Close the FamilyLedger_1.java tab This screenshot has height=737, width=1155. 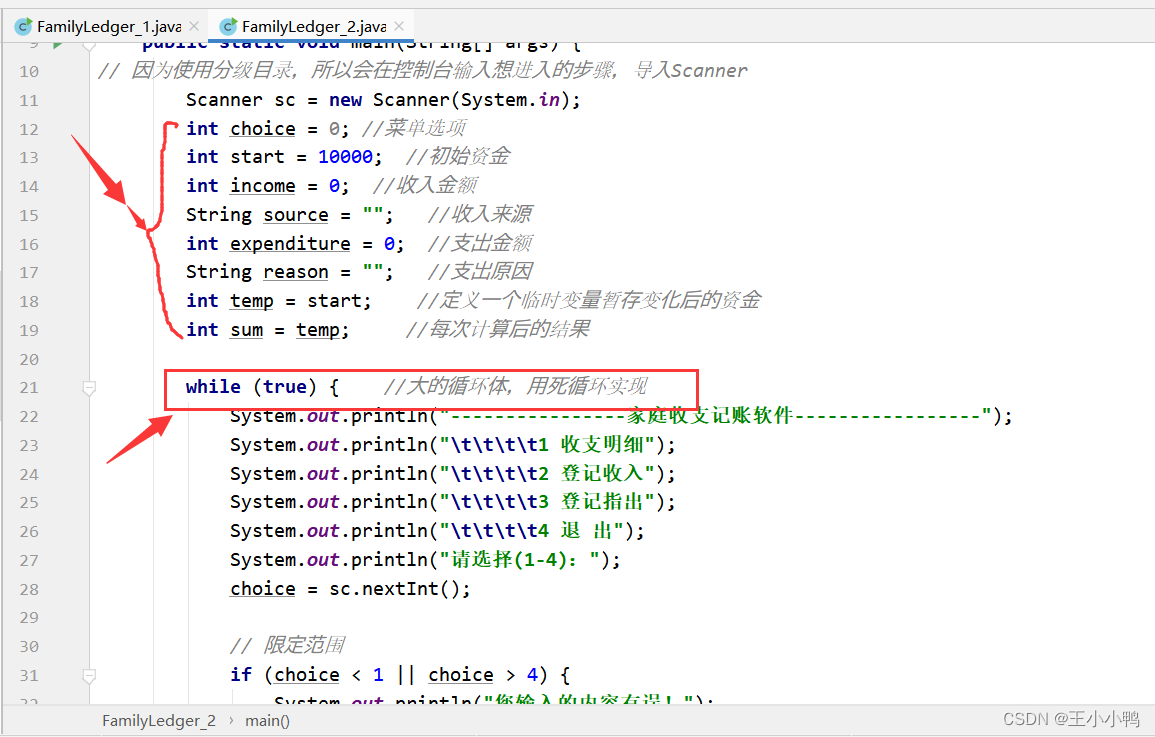tap(194, 26)
